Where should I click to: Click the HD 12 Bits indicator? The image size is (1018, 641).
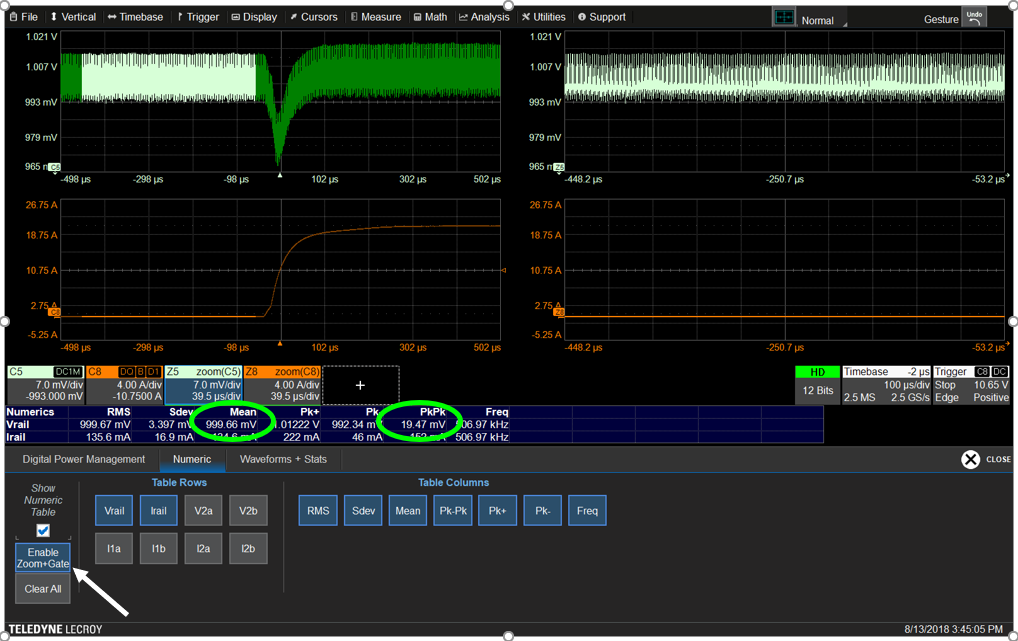(x=817, y=384)
